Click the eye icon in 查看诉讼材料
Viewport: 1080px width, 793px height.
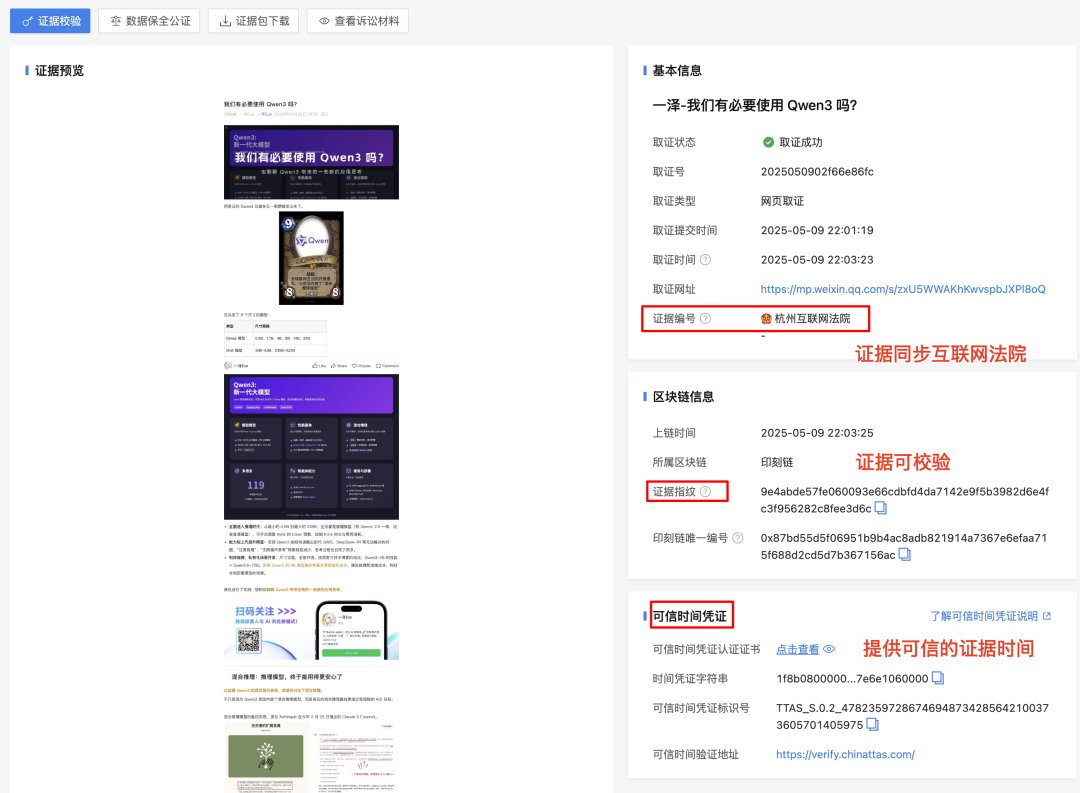(324, 21)
